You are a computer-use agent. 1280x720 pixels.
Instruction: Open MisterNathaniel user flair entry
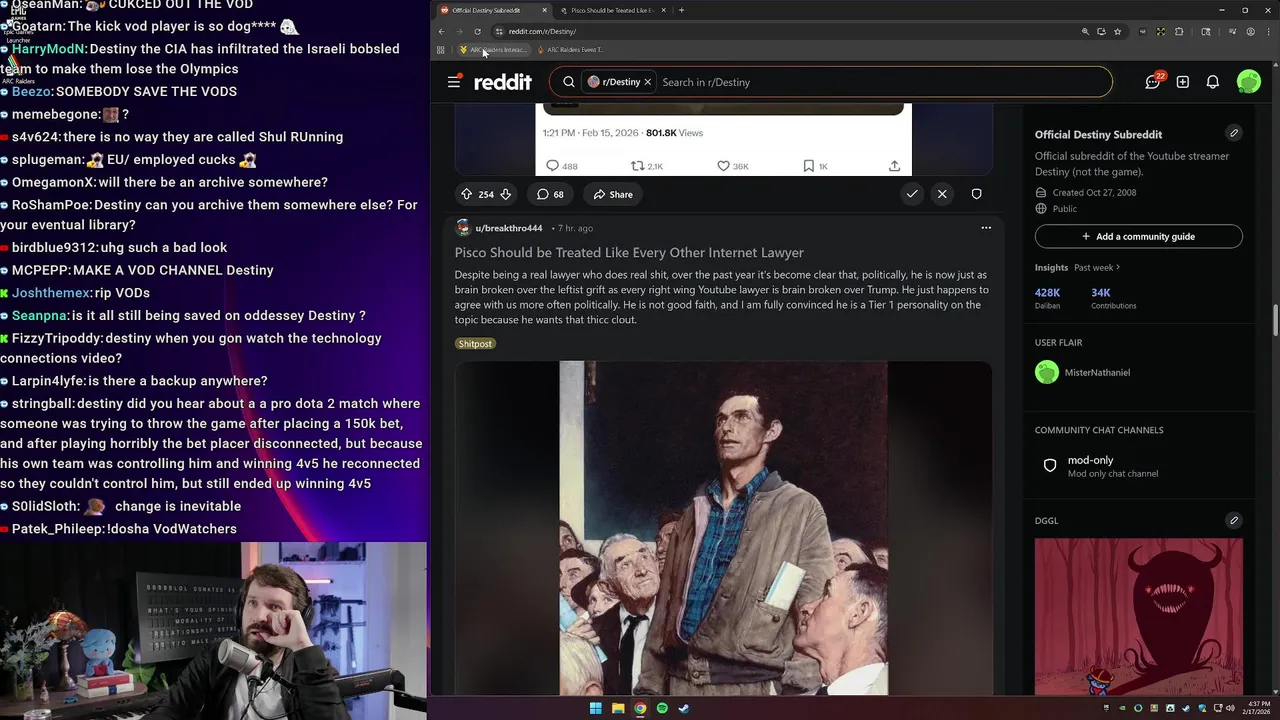(x=1083, y=372)
